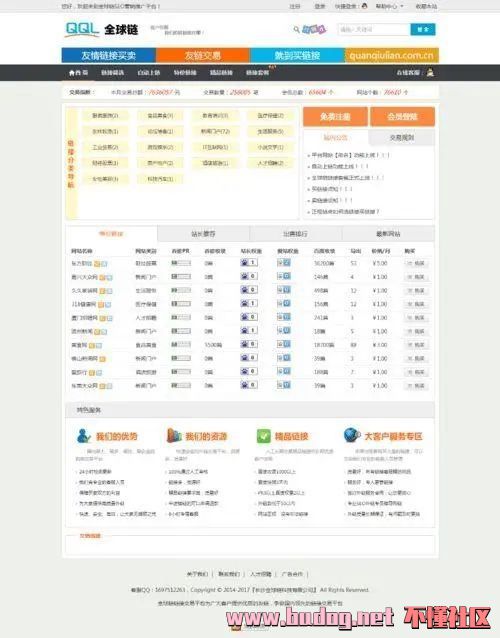Image resolution: width=500 pixels, height=638 pixels.
Task: Open the 交易规则 tab in the right panel
Action: (x=402, y=138)
